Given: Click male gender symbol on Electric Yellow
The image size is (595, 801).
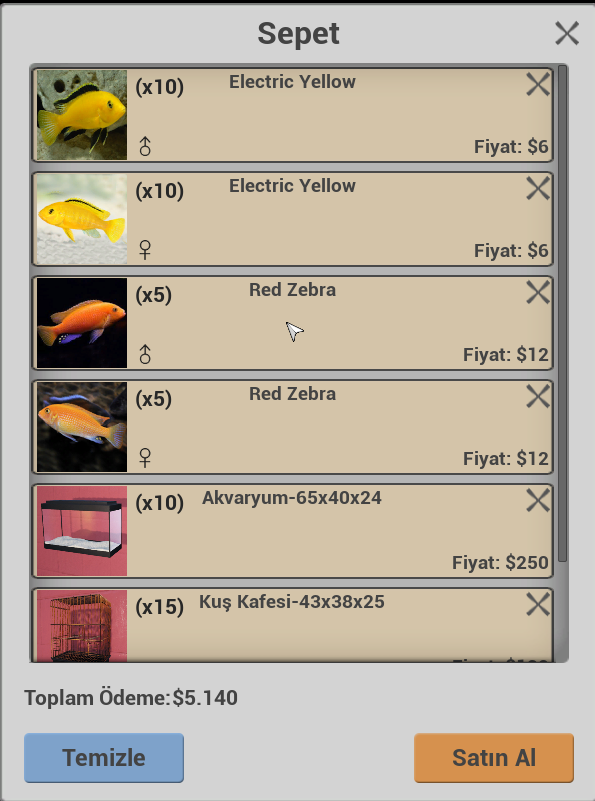Looking at the screenshot, I should point(145,147).
